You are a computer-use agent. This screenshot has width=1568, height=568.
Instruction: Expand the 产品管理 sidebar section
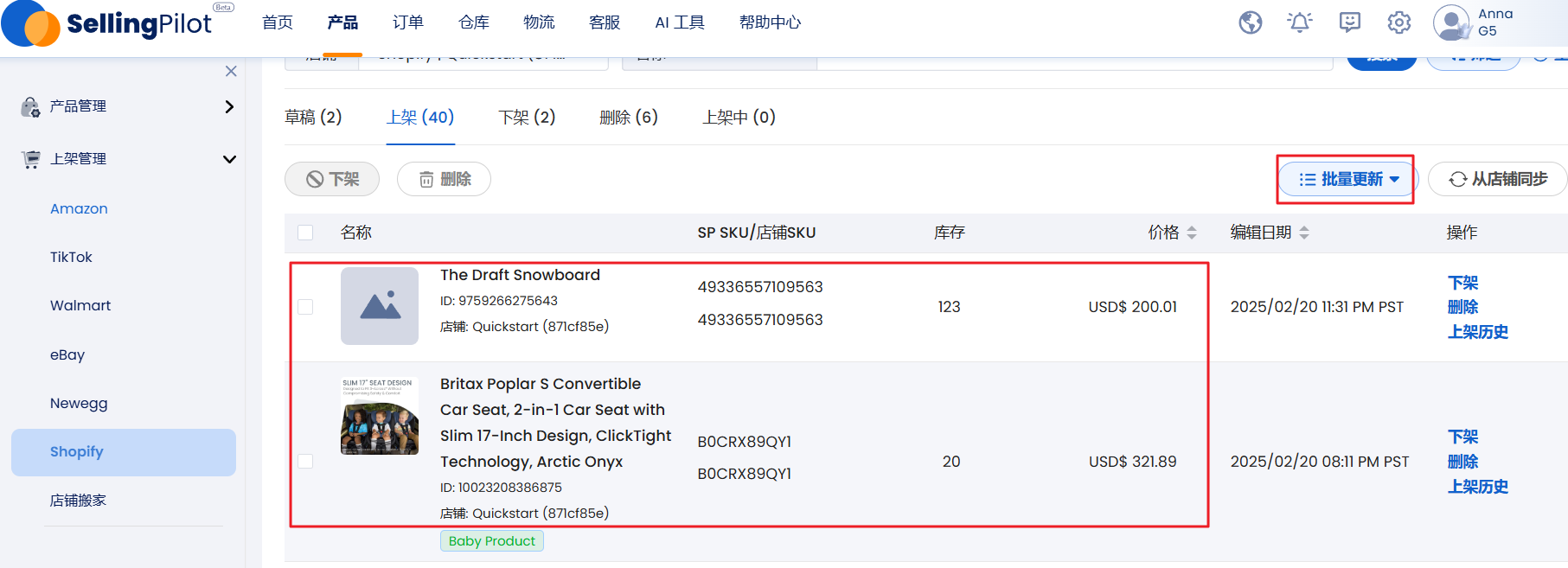pyautogui.click(x=229, y=106)
